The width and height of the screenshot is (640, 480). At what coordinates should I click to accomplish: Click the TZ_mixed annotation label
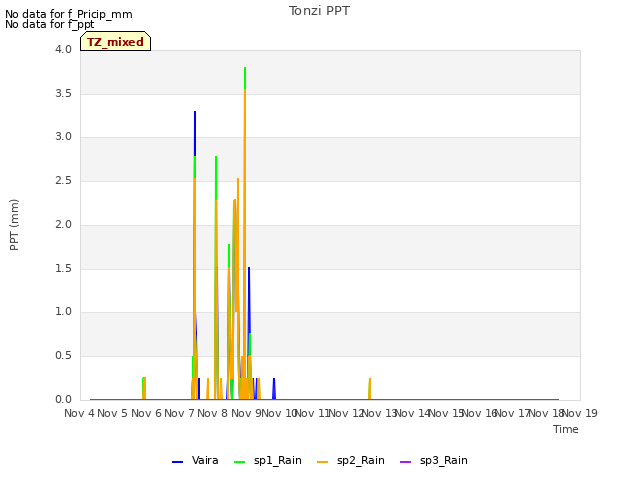[x=115, y=42]
